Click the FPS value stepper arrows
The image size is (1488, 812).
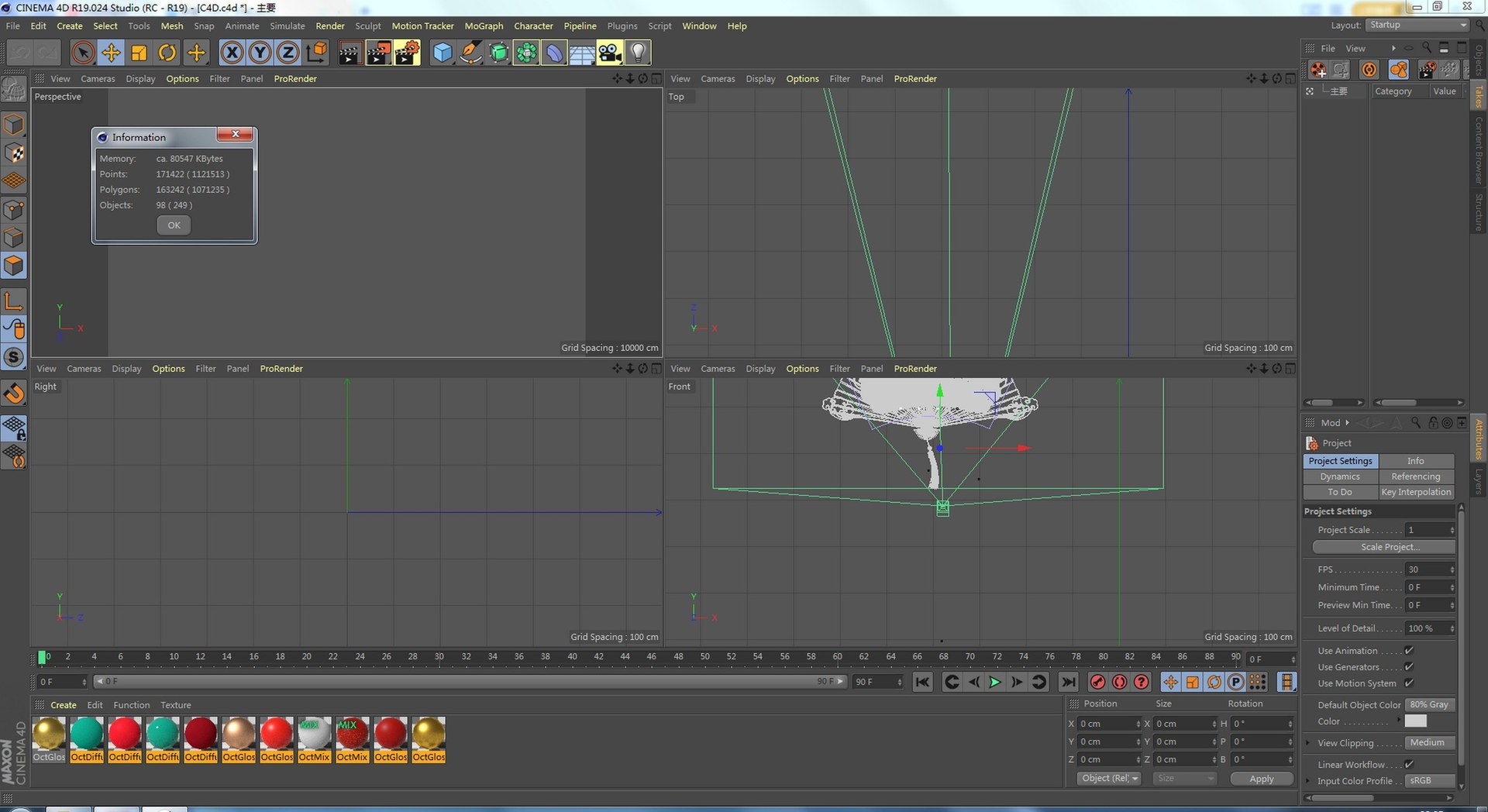pos(1452,569)
